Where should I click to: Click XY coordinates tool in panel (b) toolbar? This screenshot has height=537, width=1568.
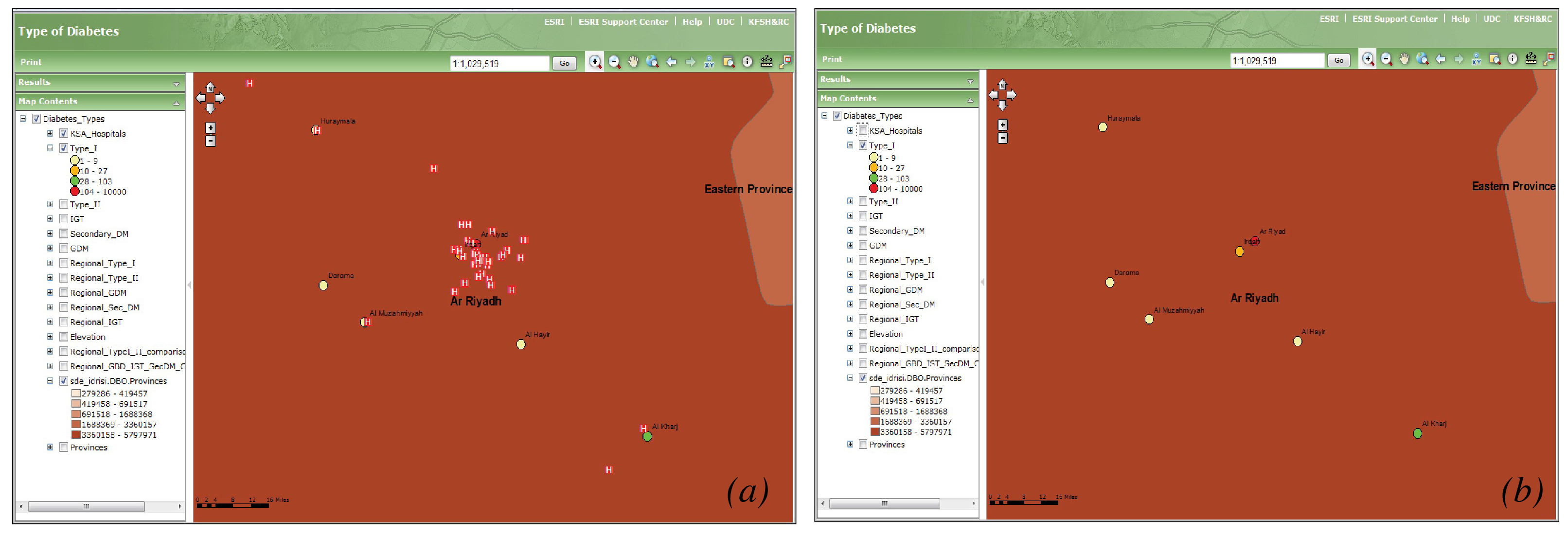(x=1476, y=59)
